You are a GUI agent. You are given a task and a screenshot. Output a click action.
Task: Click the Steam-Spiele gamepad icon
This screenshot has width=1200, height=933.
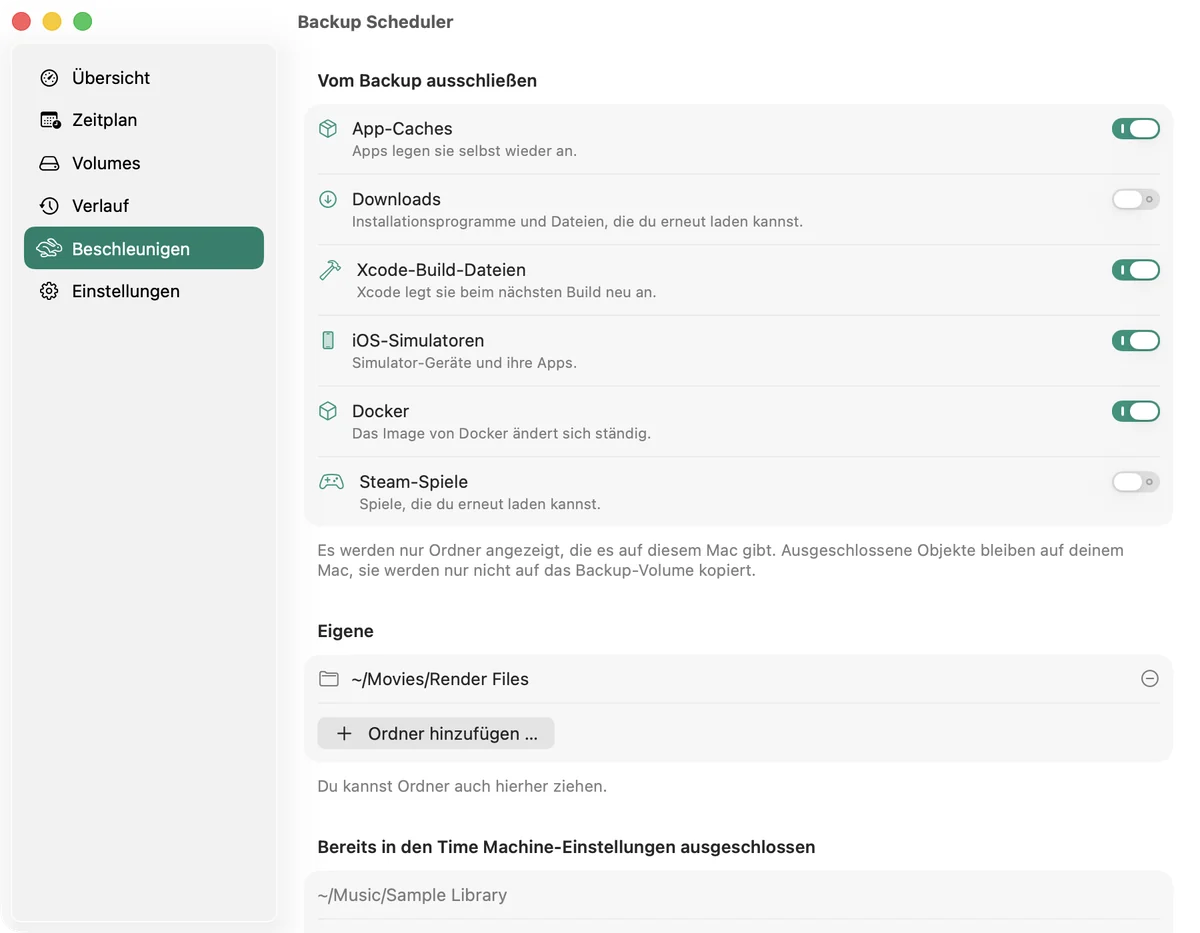[331, 482]
